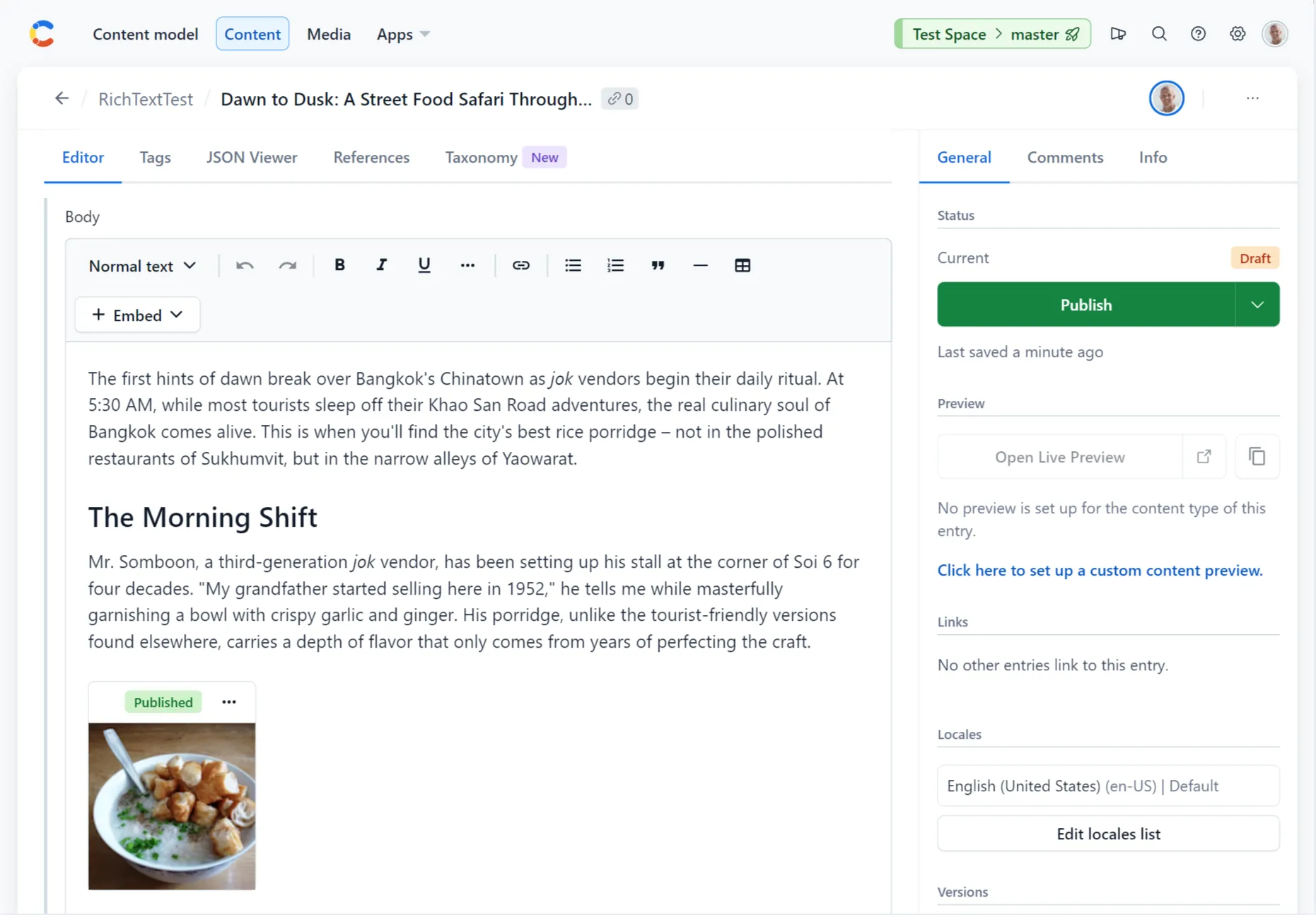Image resolution: width=1316 pixels, height=915 pixels.
Task: Insert a horizontal rule
Action: [700, 266]
